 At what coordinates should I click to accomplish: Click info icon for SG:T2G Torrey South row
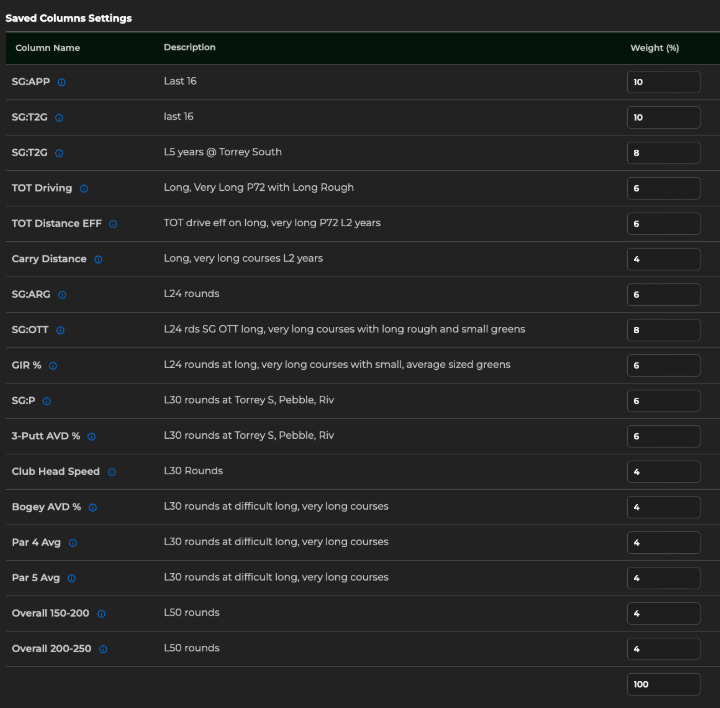(59, 153)
